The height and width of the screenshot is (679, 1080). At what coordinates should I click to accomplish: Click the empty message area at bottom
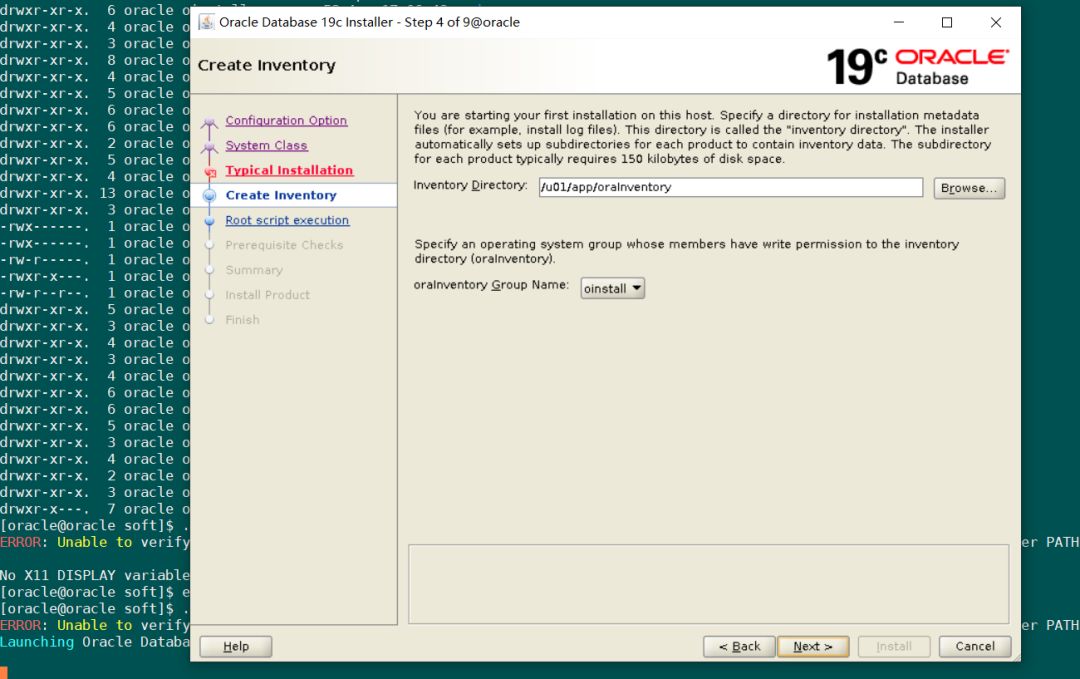click(x=708, y=584)
